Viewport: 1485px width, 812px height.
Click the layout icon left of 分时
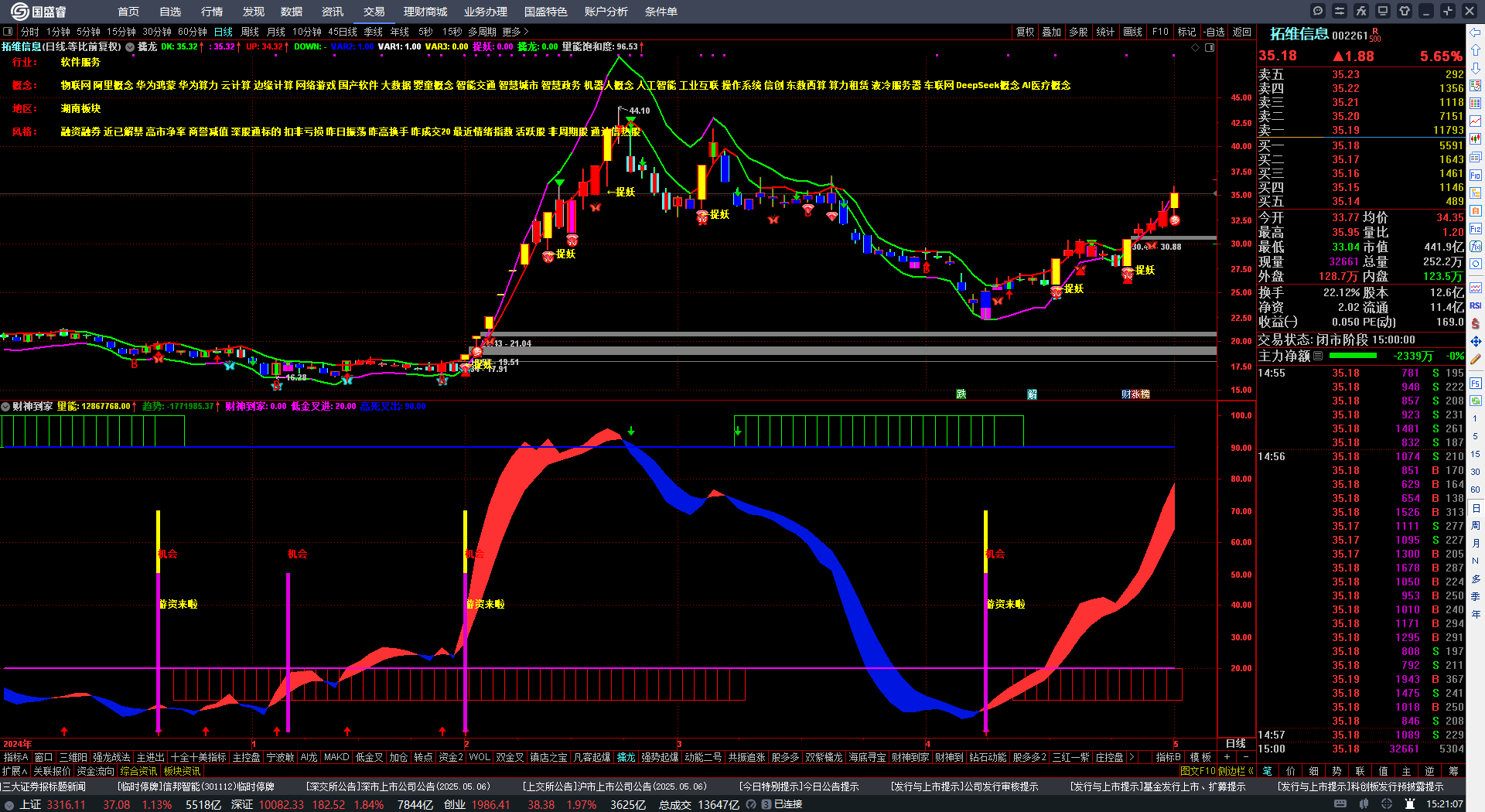coord(8,32)
